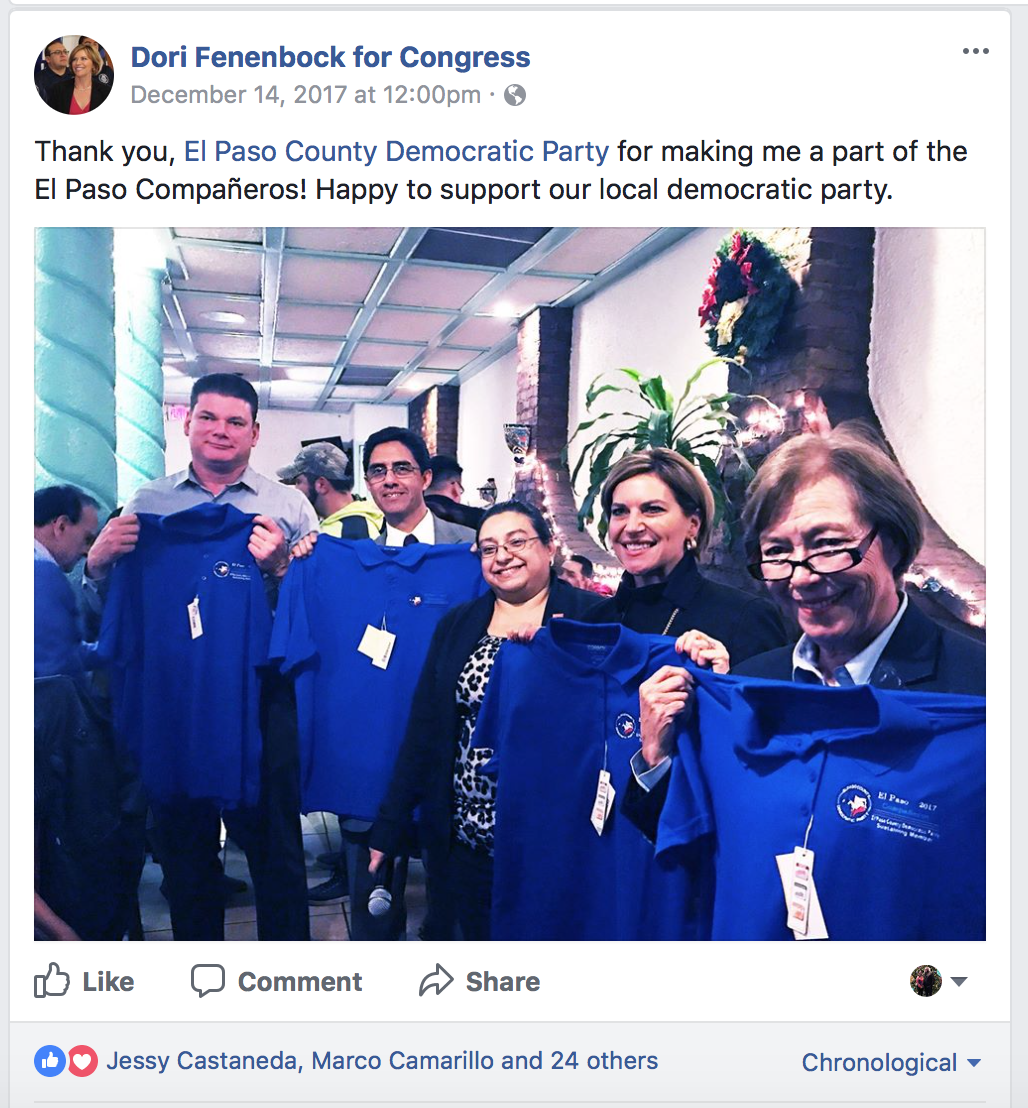Screen dimensions: 1028x1108
Task: Expand the post-as profile selector arrow
Action: (x=959, y=981)
